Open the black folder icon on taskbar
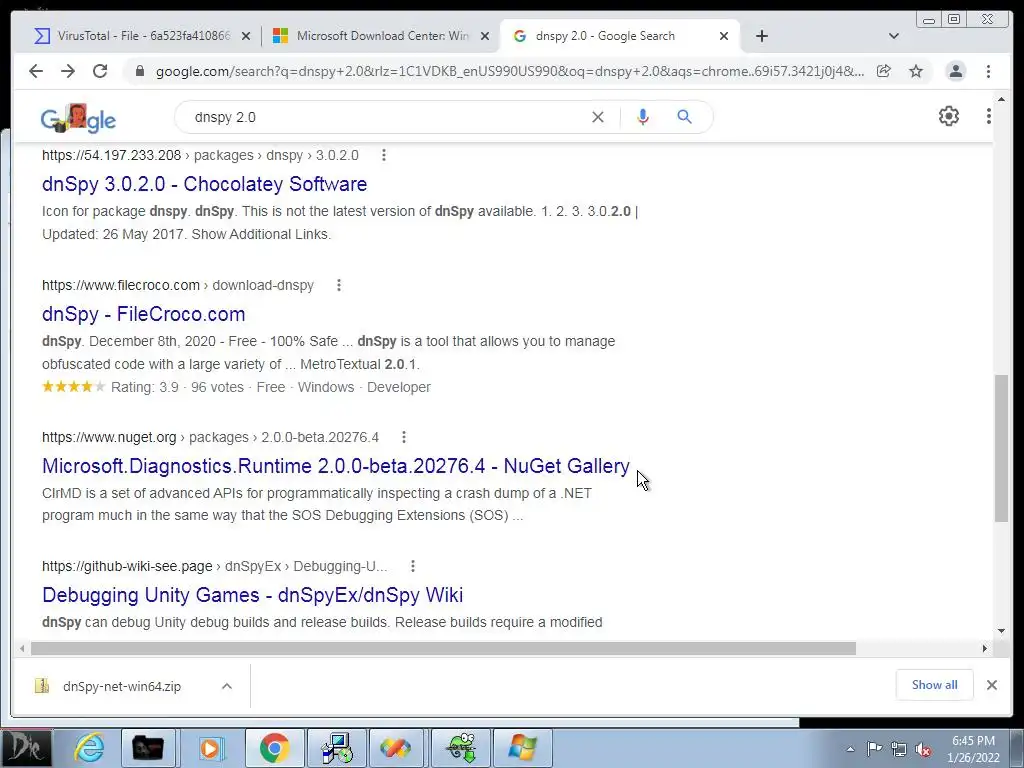This screenshot has height=768, width=1024. click(x=148, y=748)
